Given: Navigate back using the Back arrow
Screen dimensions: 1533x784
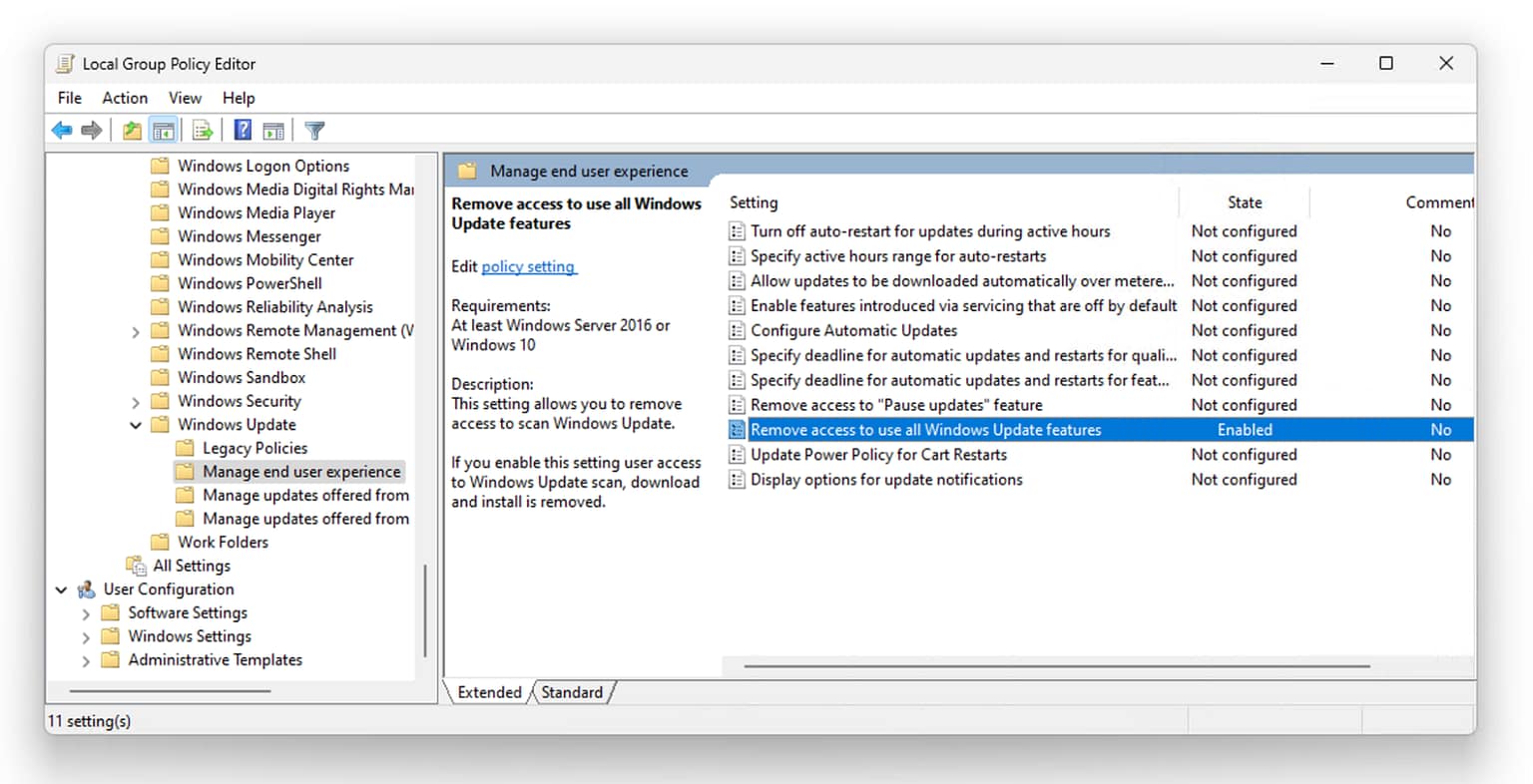Looking at the screenshot, I should (61, 130).
